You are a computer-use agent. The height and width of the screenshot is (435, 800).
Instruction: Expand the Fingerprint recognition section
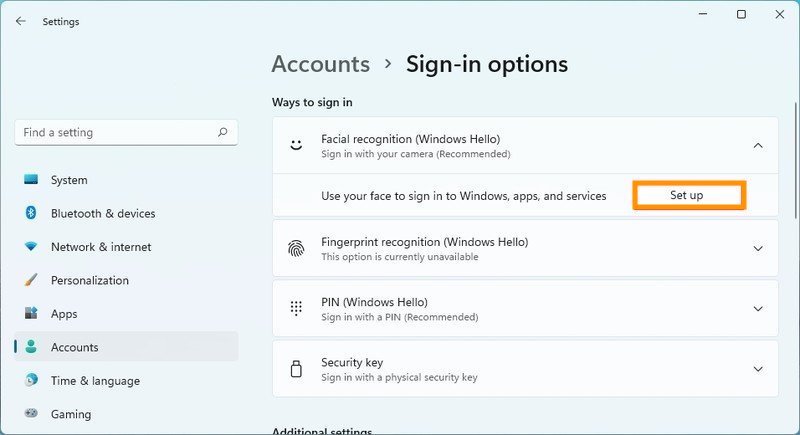[x=758, y=249]
